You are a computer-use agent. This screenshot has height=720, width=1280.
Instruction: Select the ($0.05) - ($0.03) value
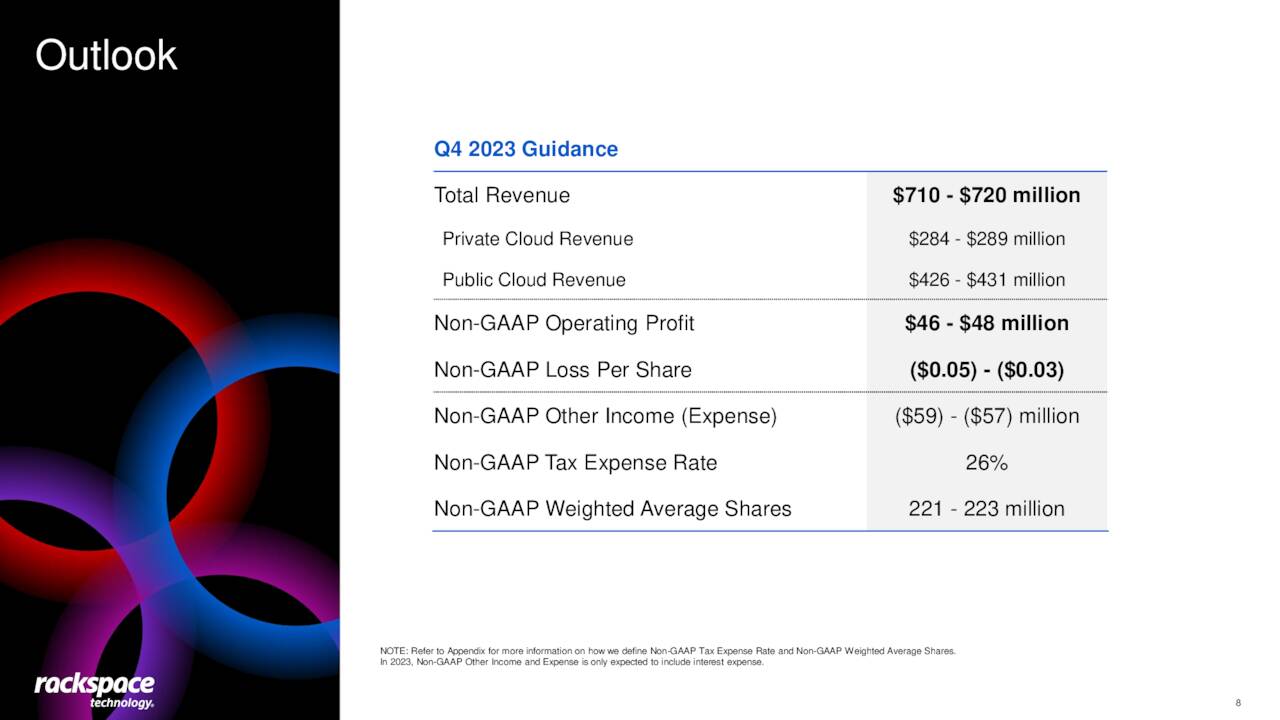click(986, 370)
